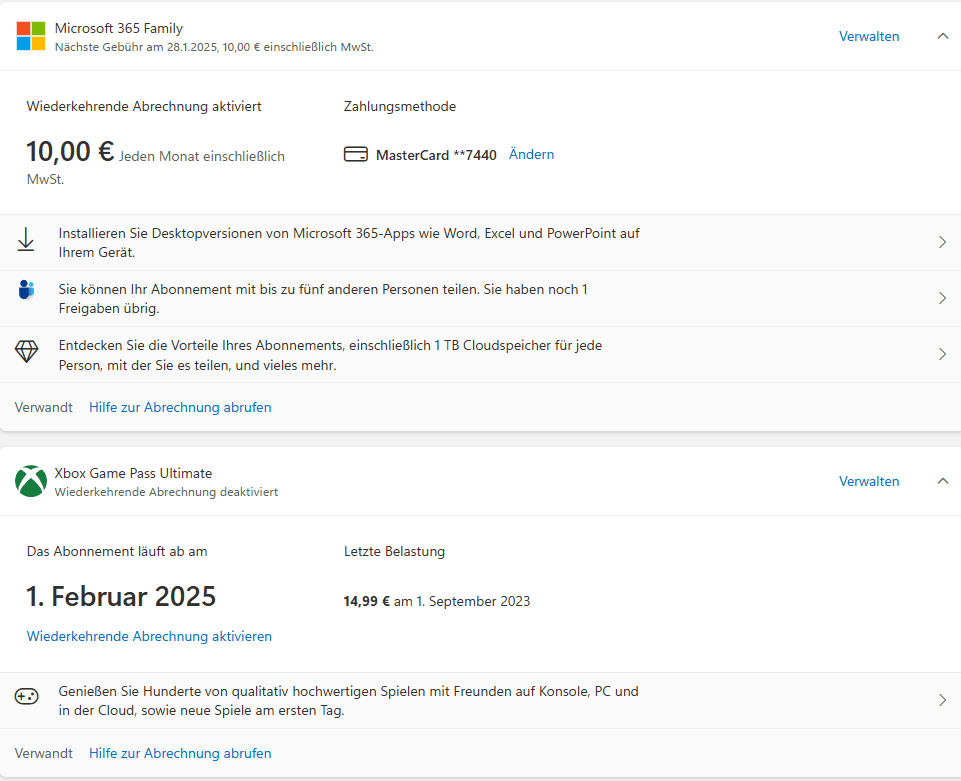This screenshot has height=781, width=961.
Task: Click the MasterCard credit card icon
Action: point(356,155)
